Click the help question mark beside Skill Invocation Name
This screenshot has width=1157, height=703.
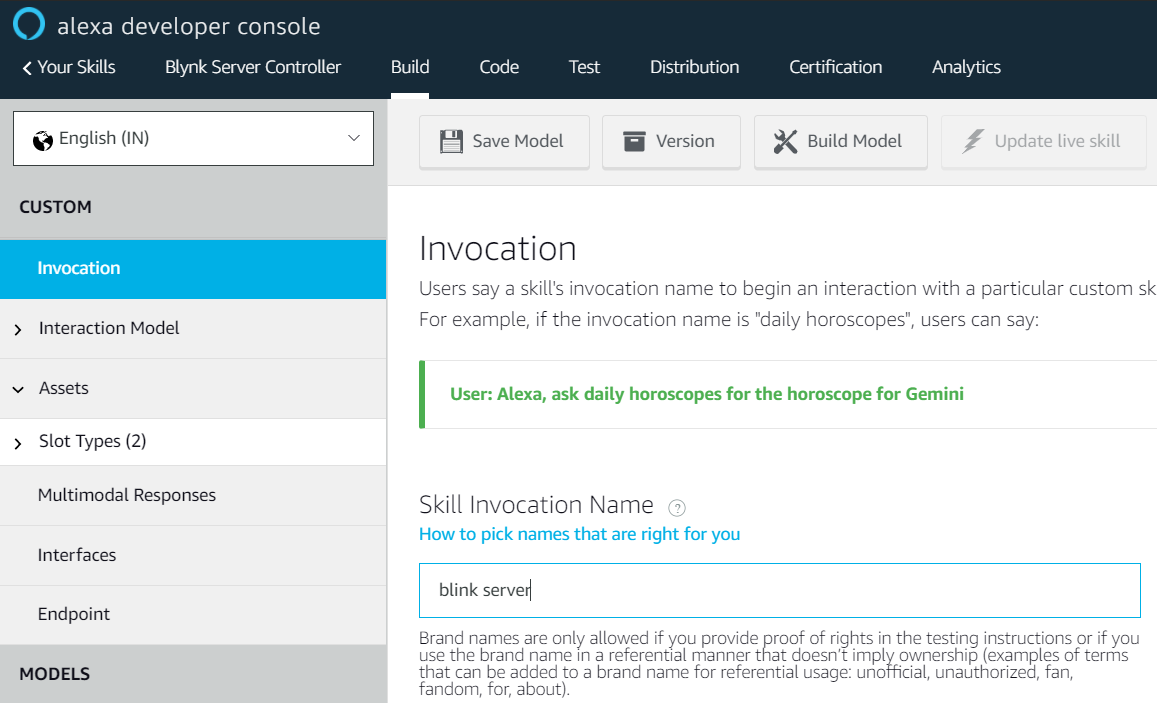pyautogui.click(x=677, y=508)
